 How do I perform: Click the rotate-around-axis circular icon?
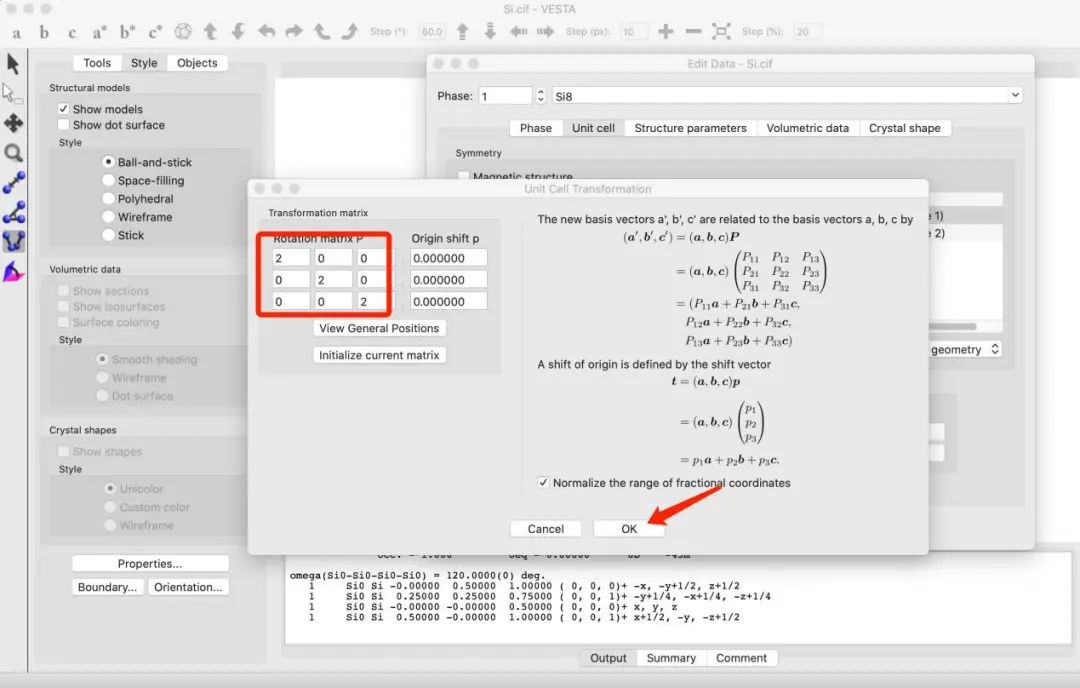[183, 32]
